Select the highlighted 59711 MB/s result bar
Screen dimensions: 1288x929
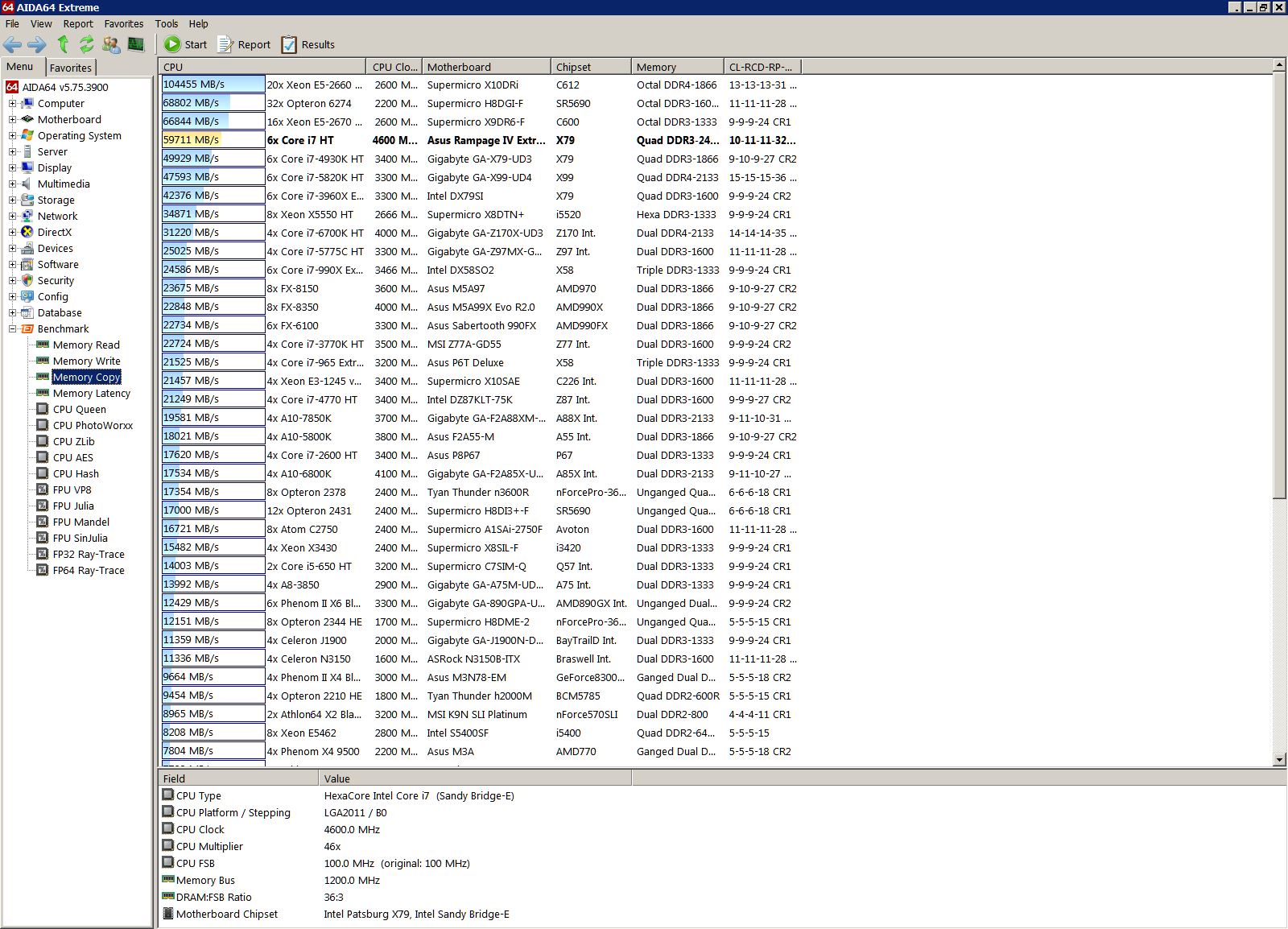coord(213,139)
